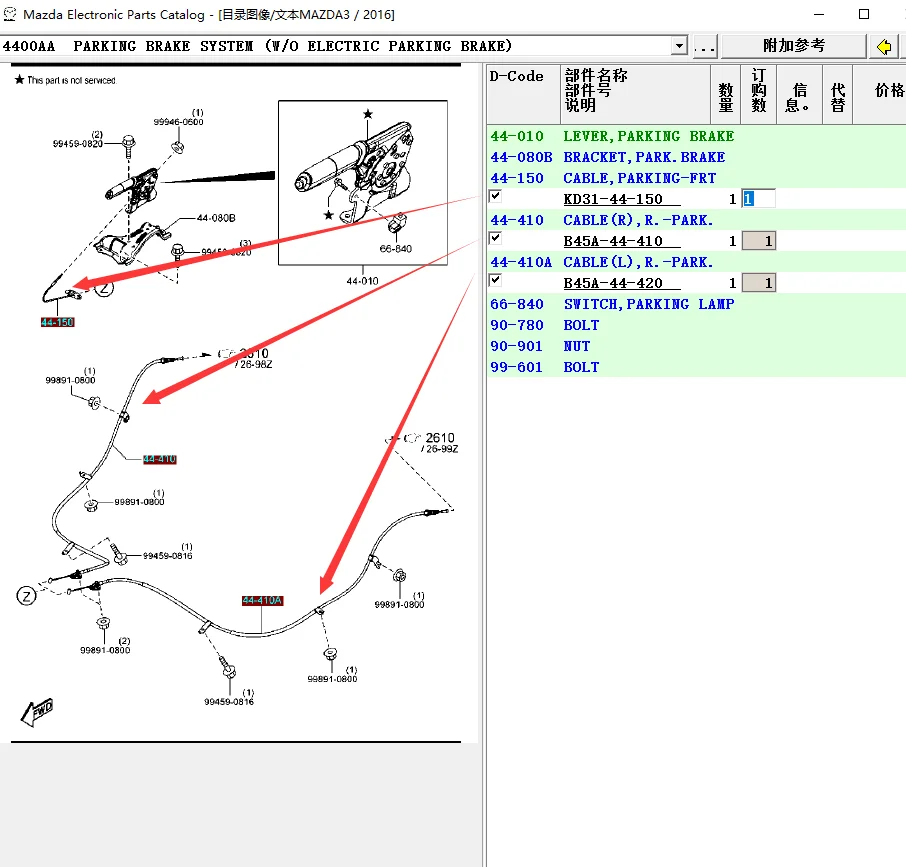The width and height of the screenshot is (906, 867).
Task: Click the 44-080B label in diagram
Action: click(216, 218)
